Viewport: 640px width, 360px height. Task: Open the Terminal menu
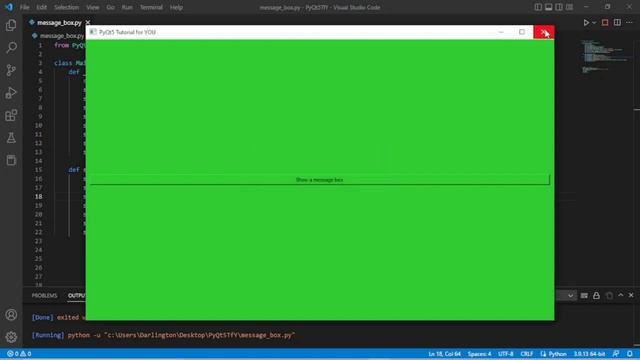tap(151, 7)
